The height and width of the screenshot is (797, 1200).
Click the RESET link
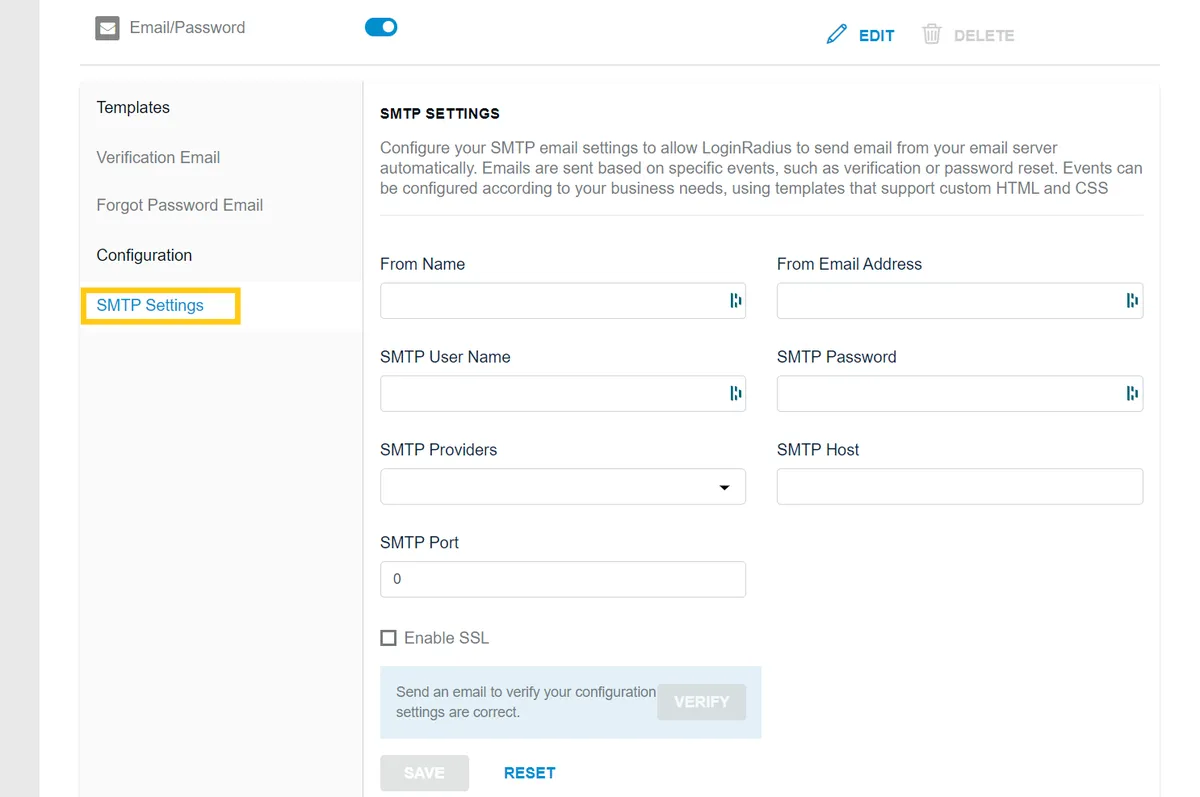(529, 772)
